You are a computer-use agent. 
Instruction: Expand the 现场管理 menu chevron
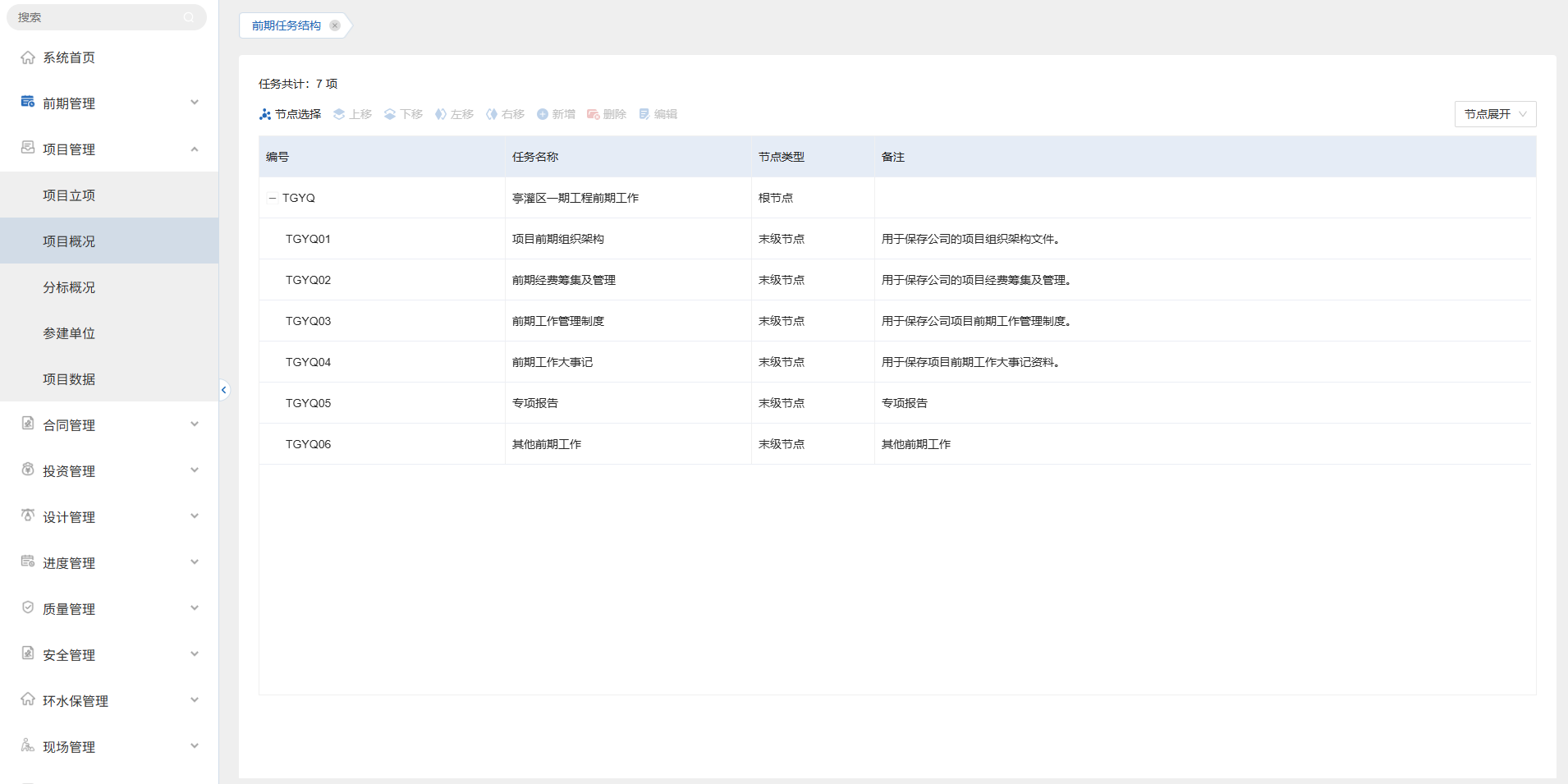click(x=195, y=746)
